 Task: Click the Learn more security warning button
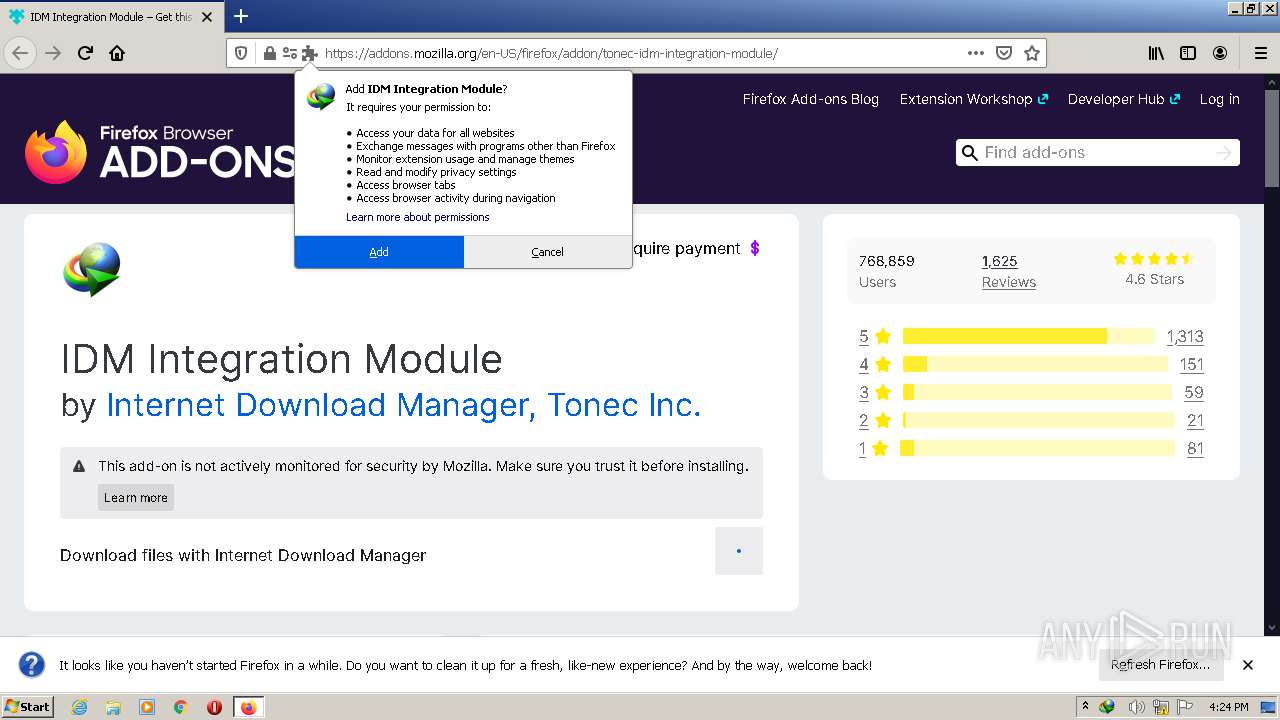click(x=136, y=498)
